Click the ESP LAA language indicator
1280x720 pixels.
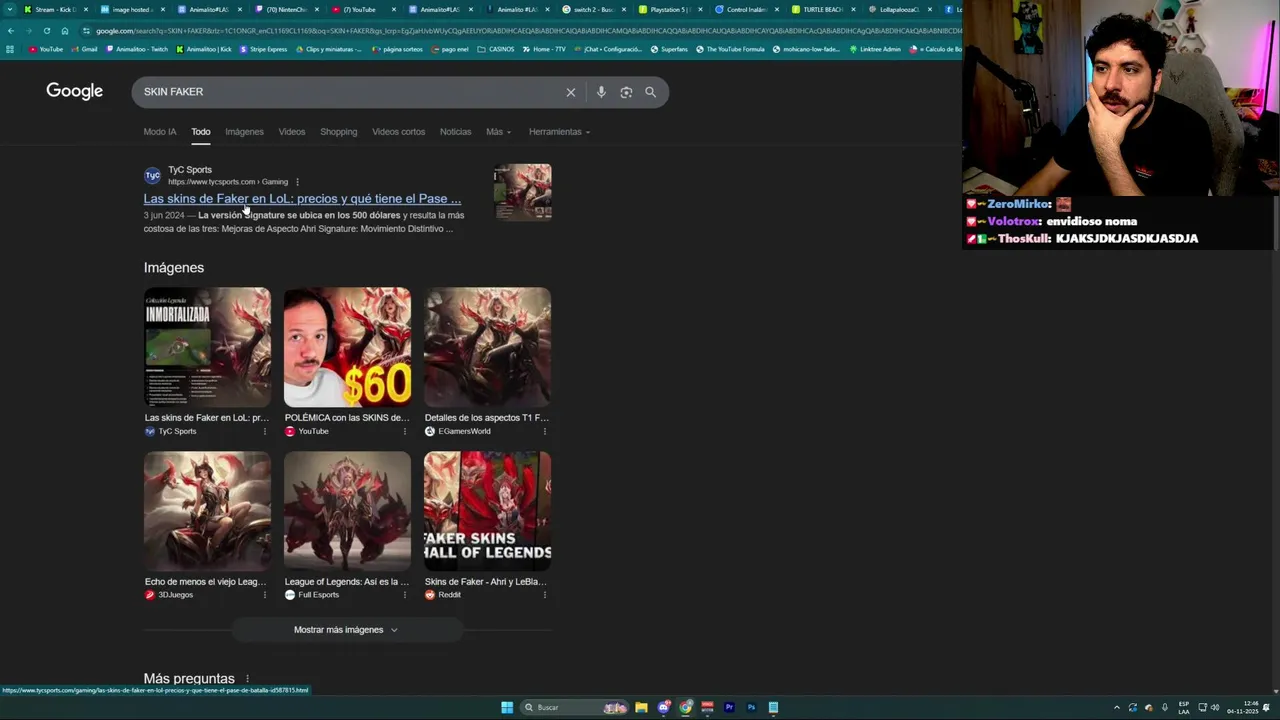1184,708
